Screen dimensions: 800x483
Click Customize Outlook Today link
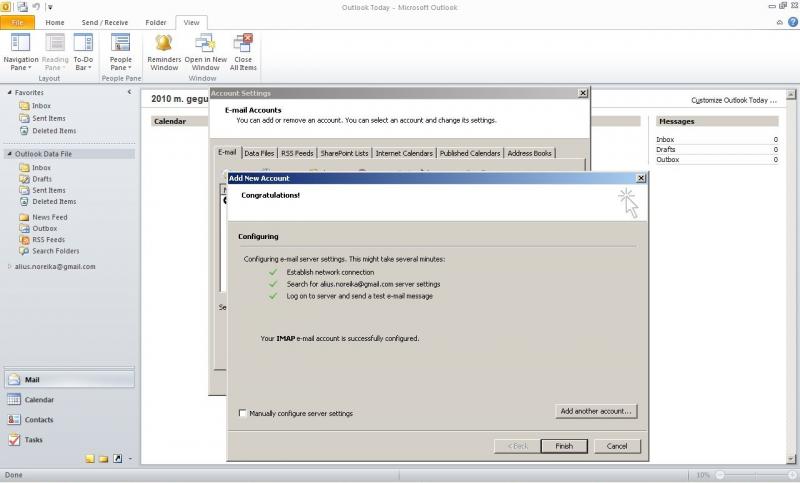(734, 100)
